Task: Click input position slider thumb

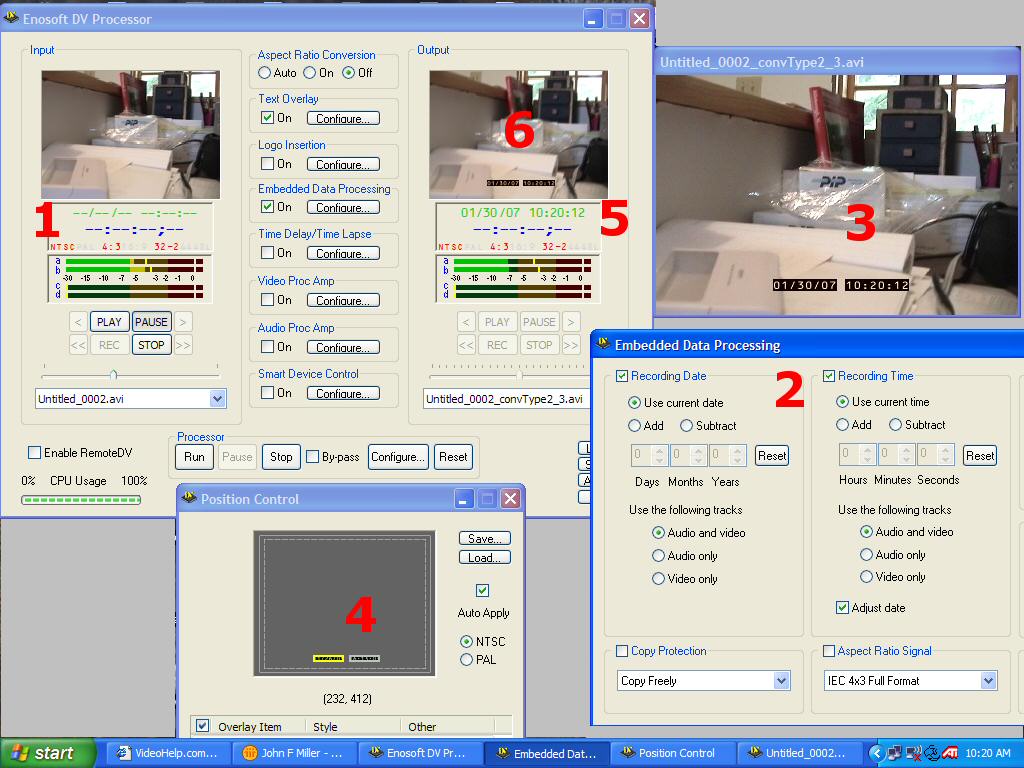Action: pos(114,374)
